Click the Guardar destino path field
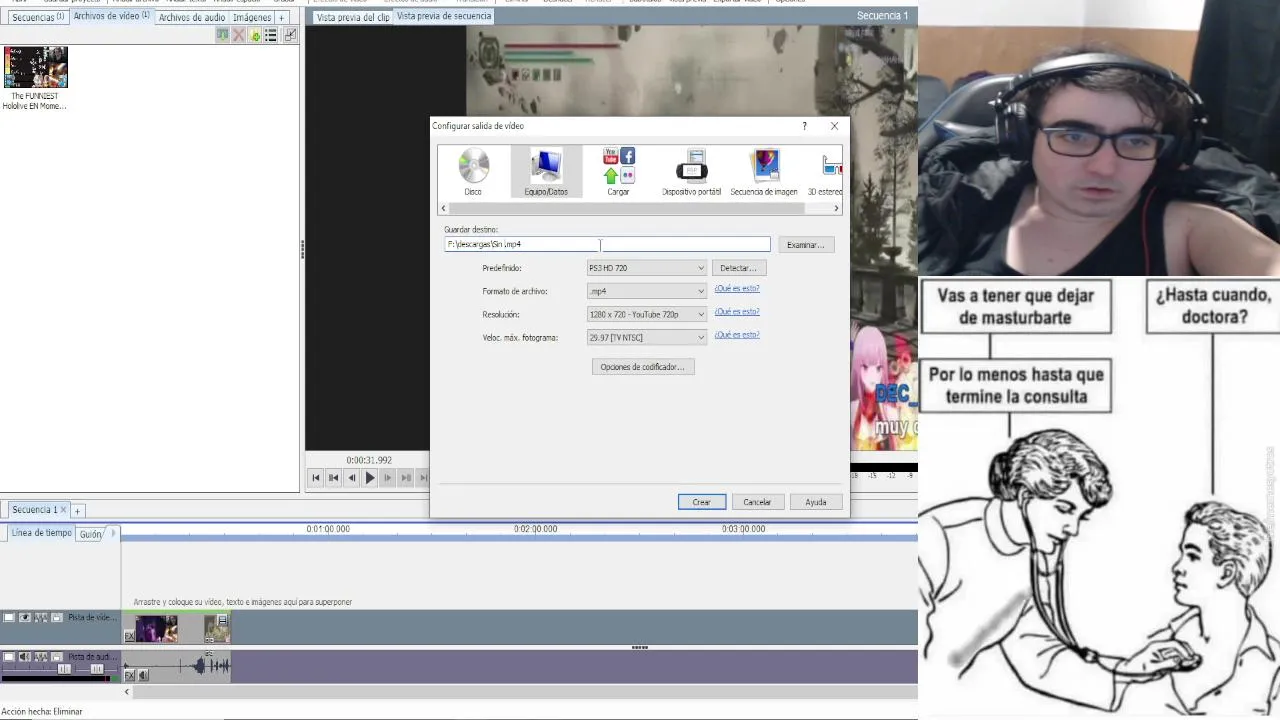 608,244
